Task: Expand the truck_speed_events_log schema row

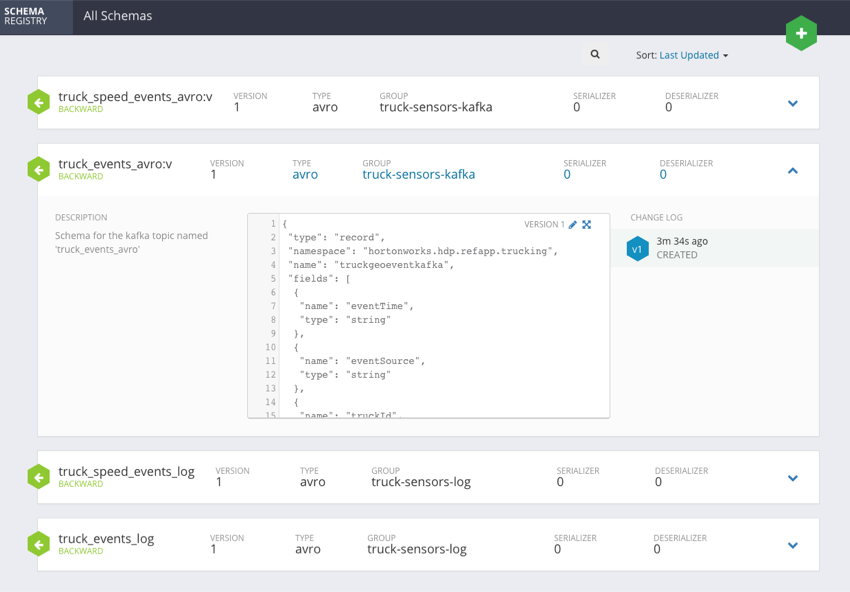Action: point(792,477)
